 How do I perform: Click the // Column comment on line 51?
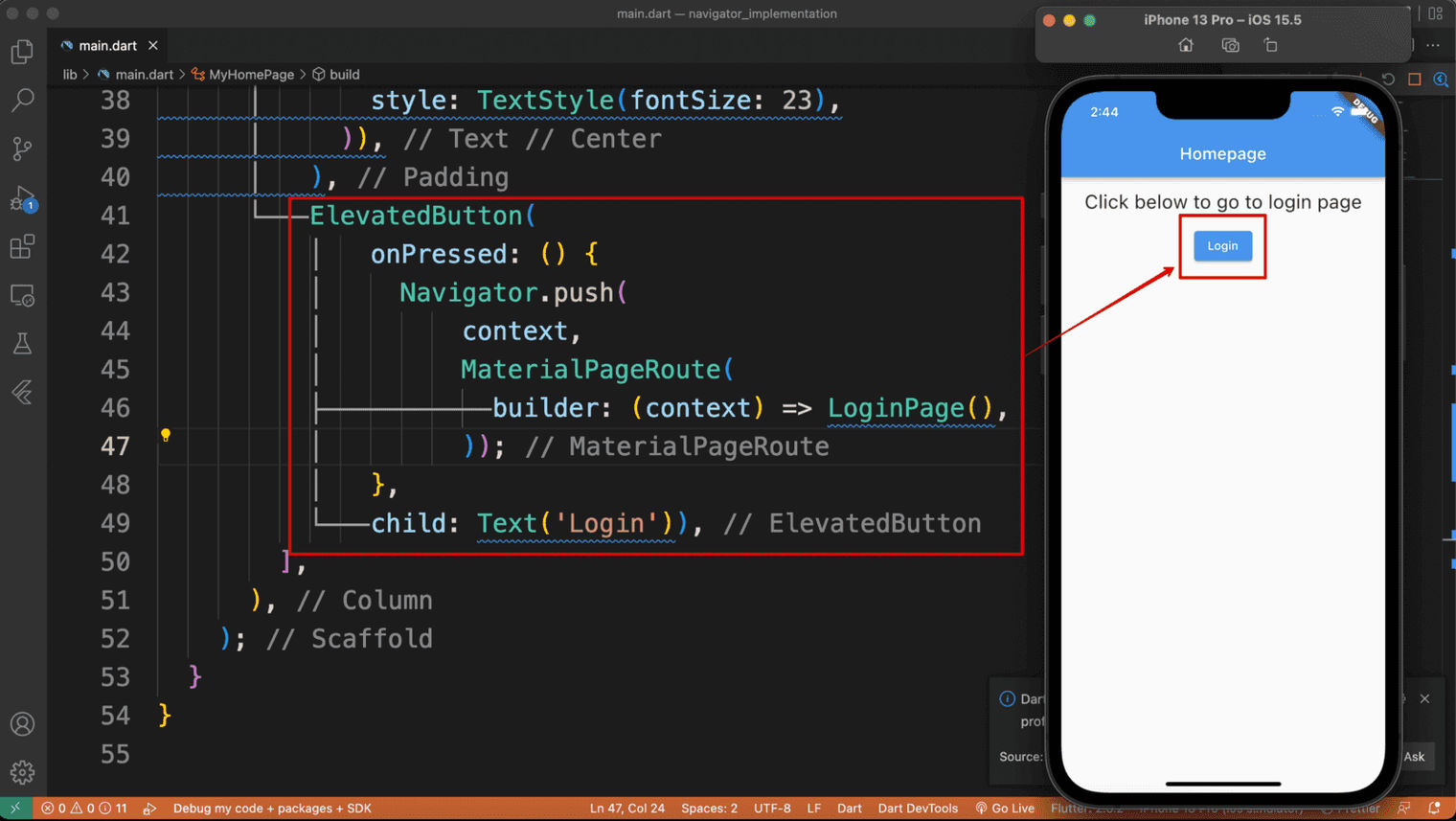pyautogui.click(x=365, y=601)
